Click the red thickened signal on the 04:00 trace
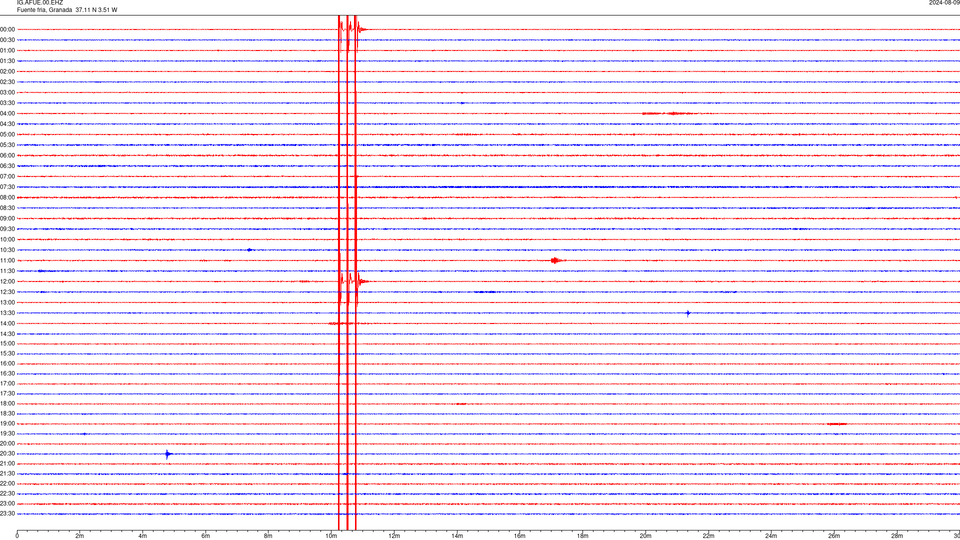Screen dimensions: 960x540 tap(667, 113)
